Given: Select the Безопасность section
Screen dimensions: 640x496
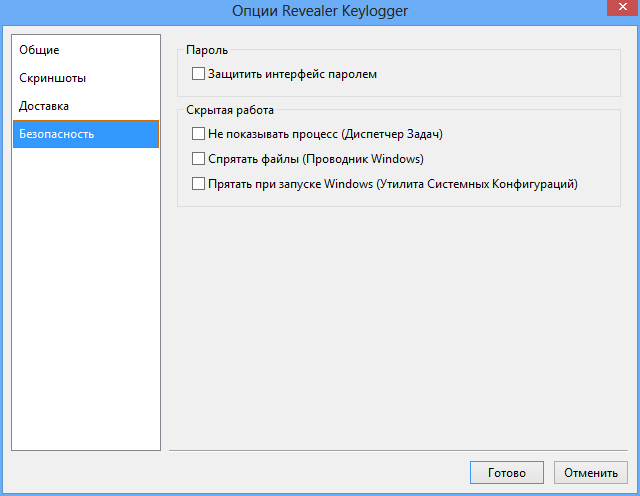Looking at the screenshot, I should pos(86,134).
